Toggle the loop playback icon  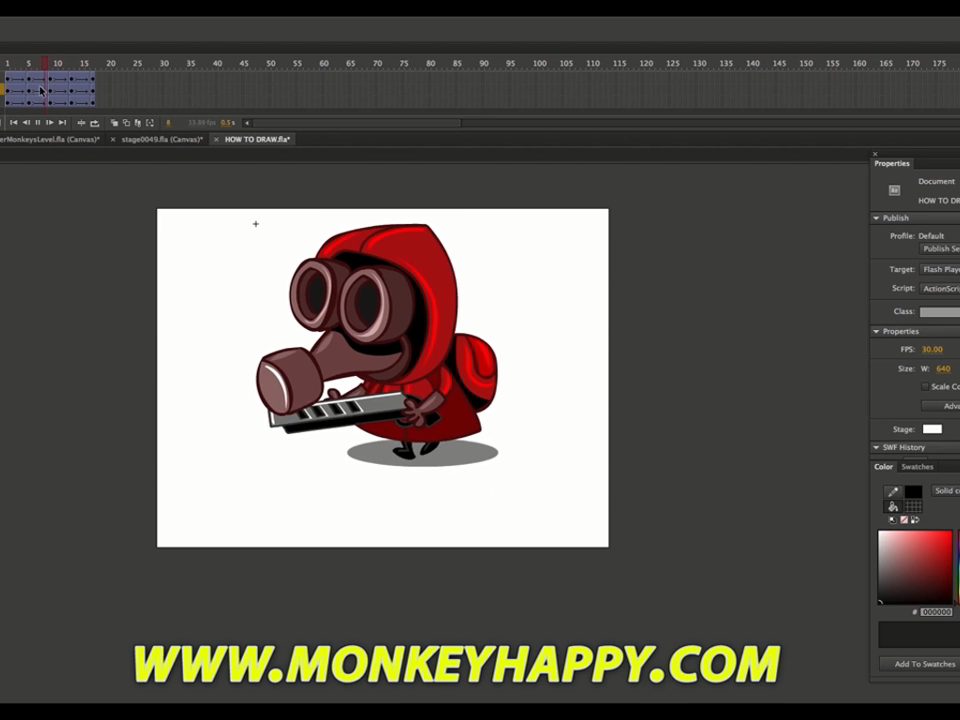click(x=94, y=123)
